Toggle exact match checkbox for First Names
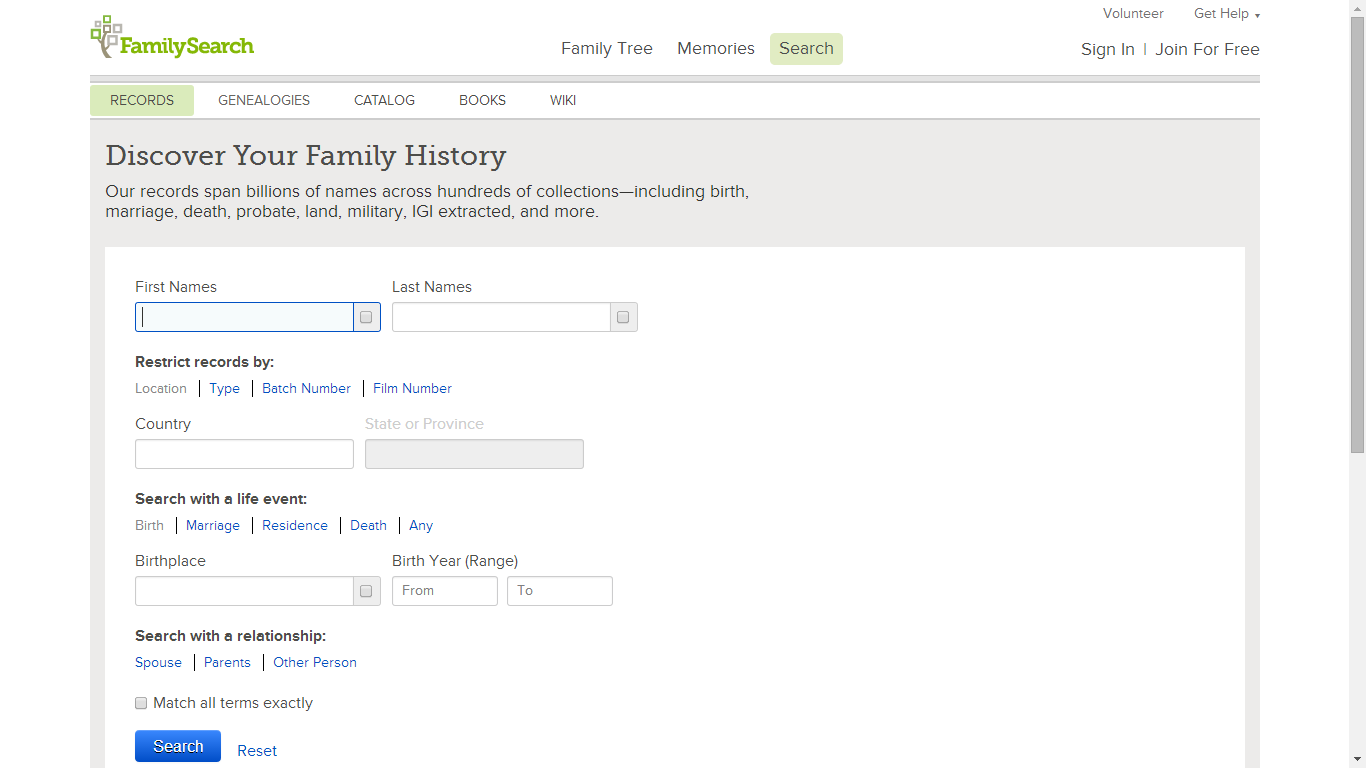 (x=366, y=317)
